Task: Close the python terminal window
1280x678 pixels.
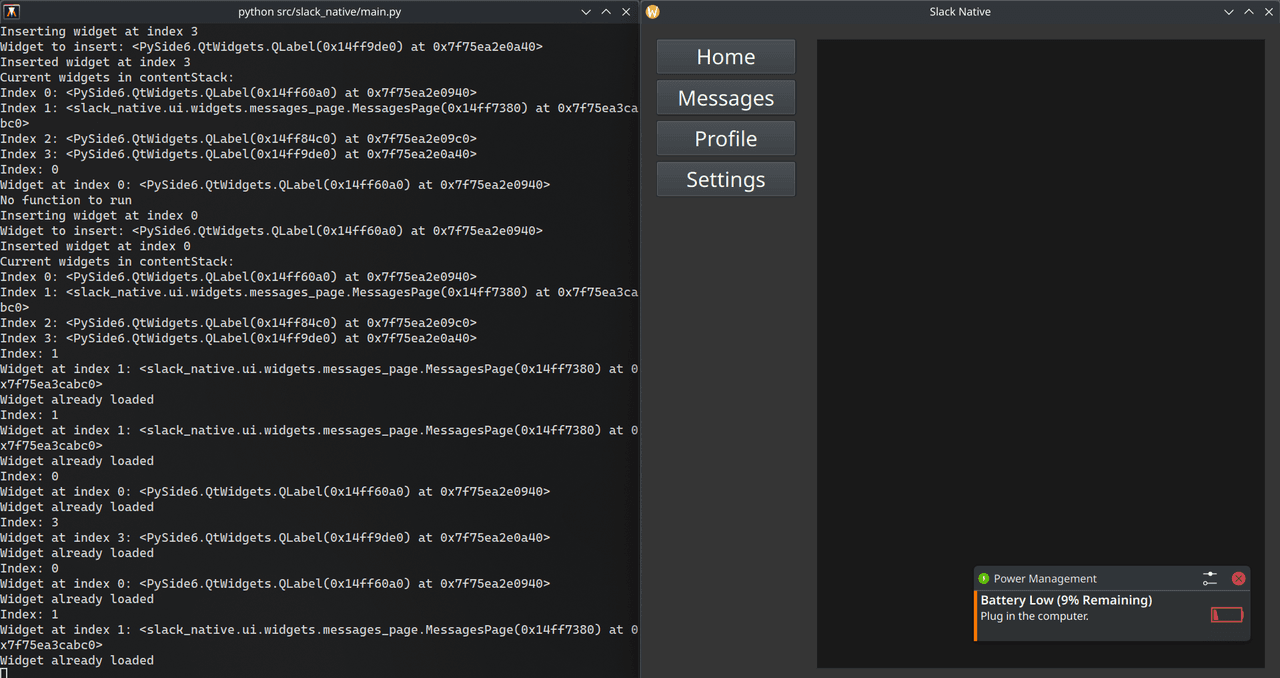Action: [x=625, y=12]
